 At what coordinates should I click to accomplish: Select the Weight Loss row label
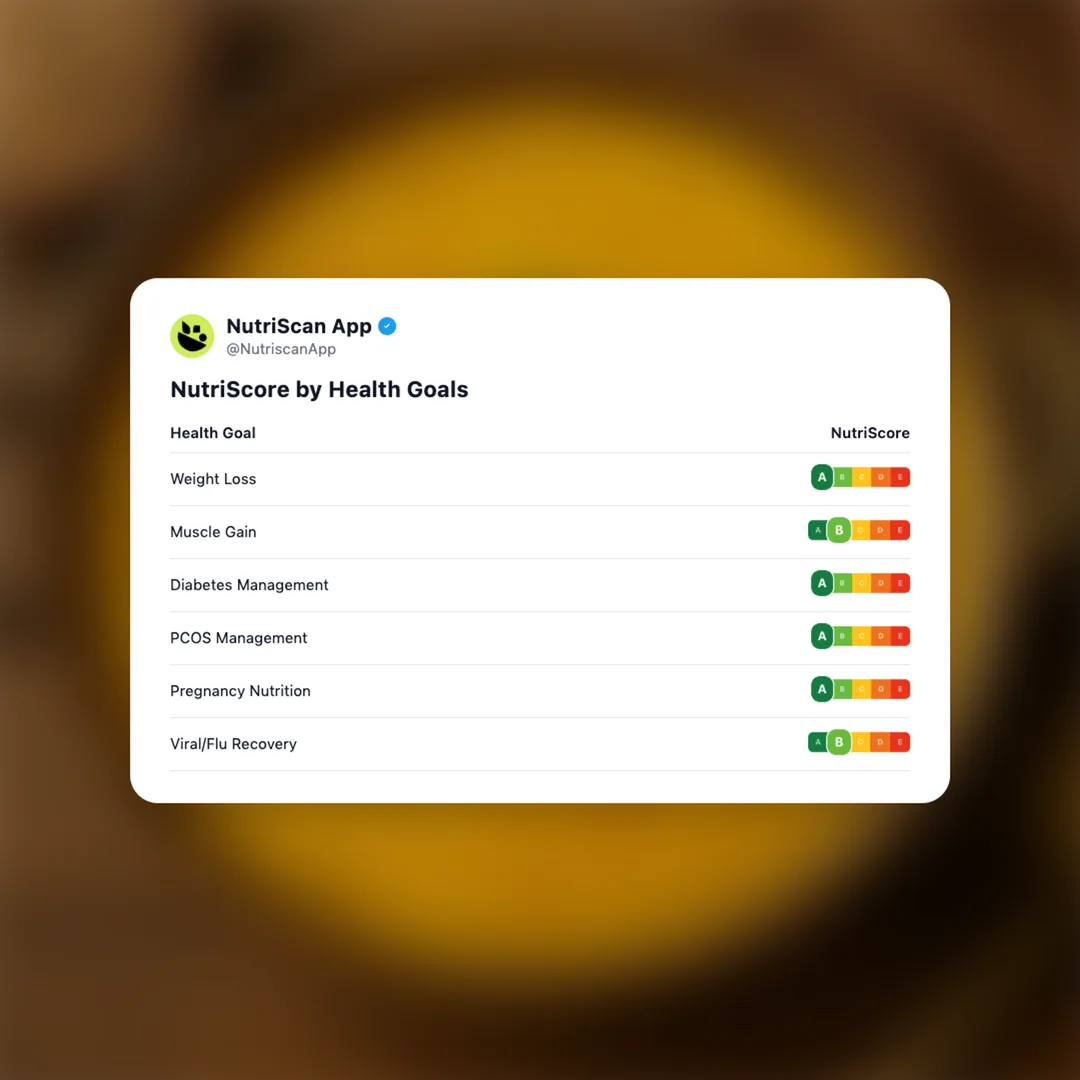(213, 479)
